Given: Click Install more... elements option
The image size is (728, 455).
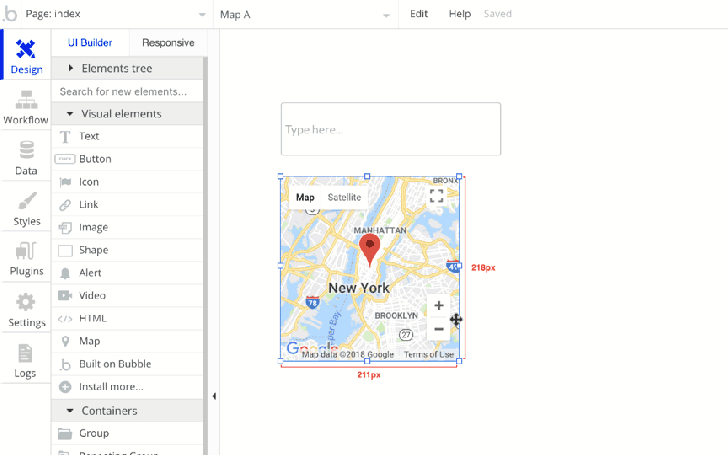Looking at the screenshot, I should [110, 386].
